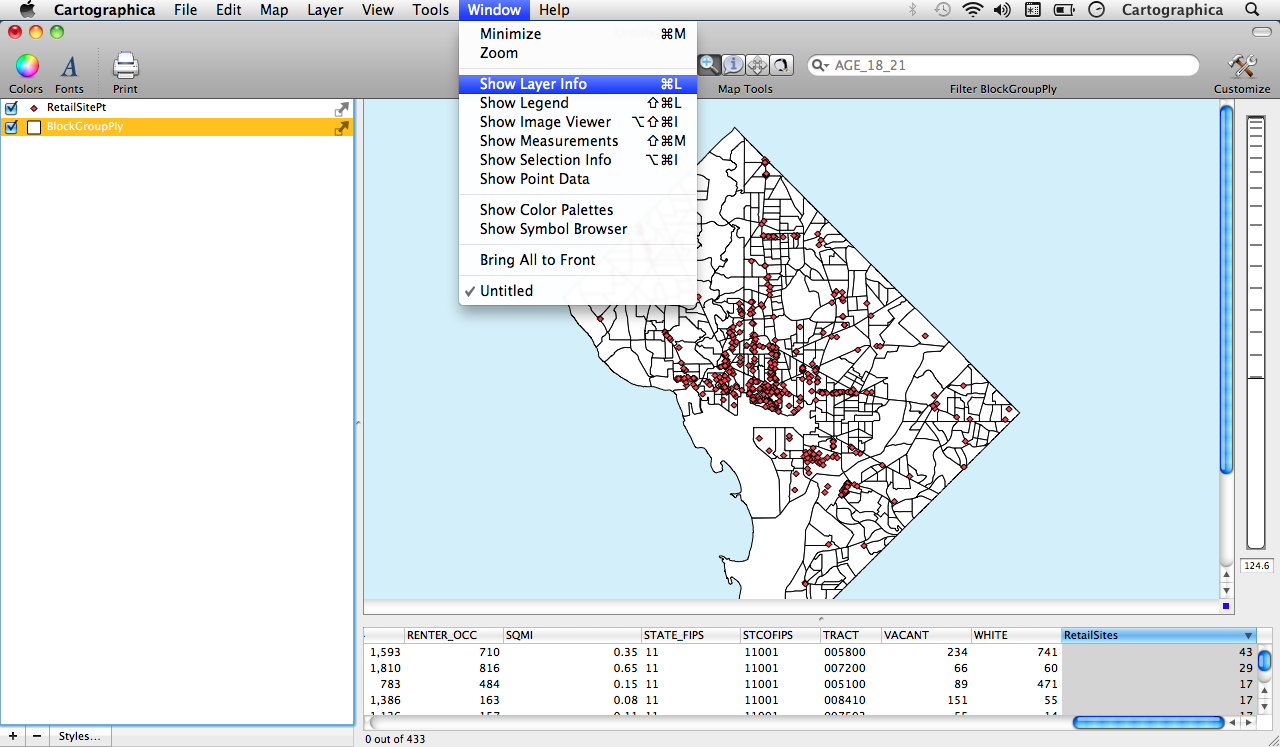Image resolution: width=1280 pixels, height=747 pixels.
Task: Open the Layer menu
Action: [325, 10]
